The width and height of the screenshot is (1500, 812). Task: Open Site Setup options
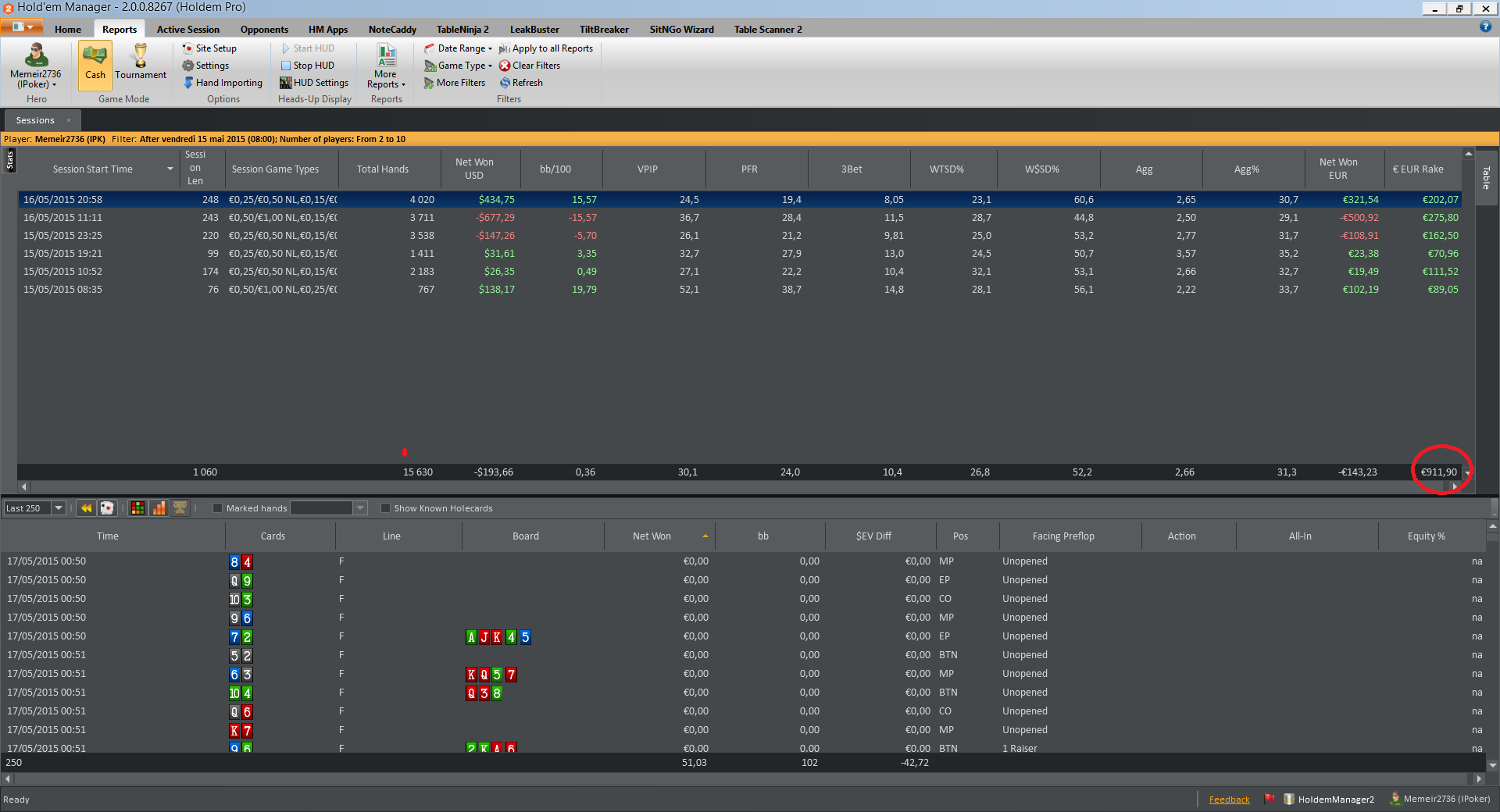pyautogui.click(x=209, y=48)
